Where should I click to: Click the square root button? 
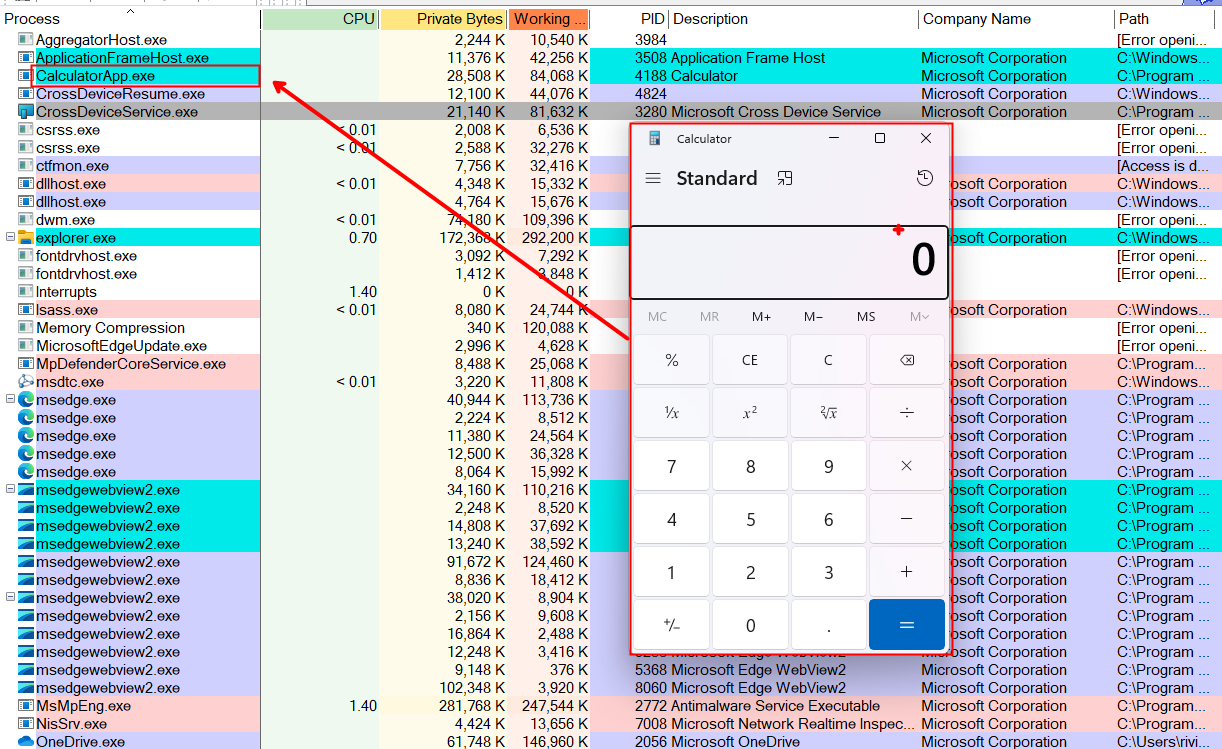click(828, 413)
